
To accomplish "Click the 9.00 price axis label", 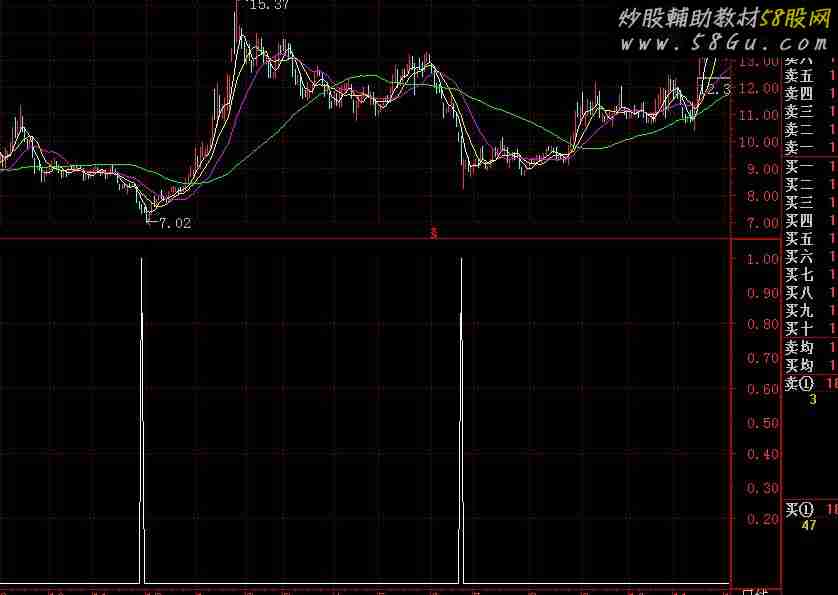I will pyautogui.click(x=763, y=169).
